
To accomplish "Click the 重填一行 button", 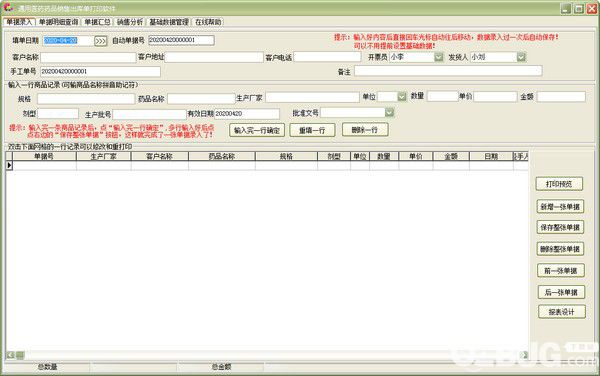I will click(312, 130).
